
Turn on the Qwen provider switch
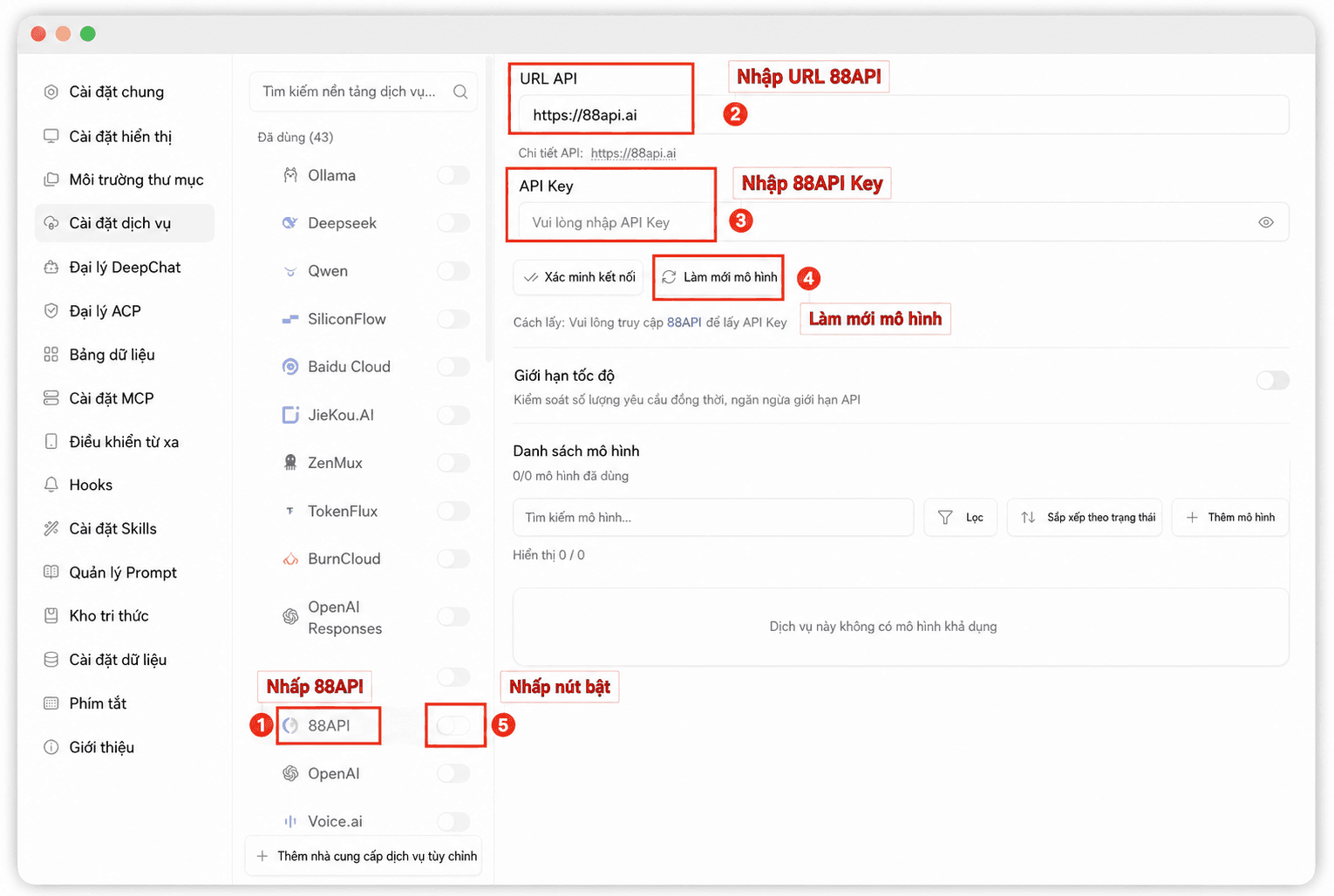[x=453, y=271]
